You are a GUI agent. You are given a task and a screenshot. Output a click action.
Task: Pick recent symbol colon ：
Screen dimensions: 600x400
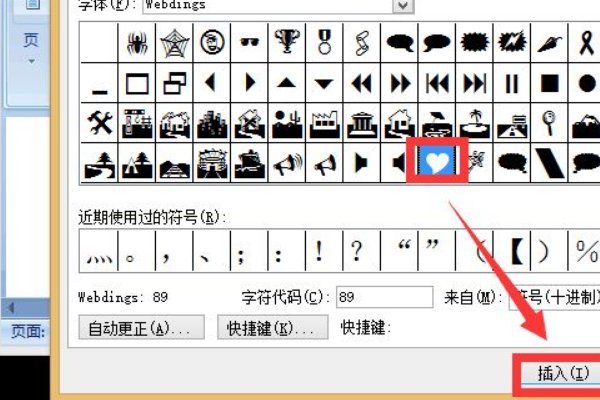coord(287,251)
